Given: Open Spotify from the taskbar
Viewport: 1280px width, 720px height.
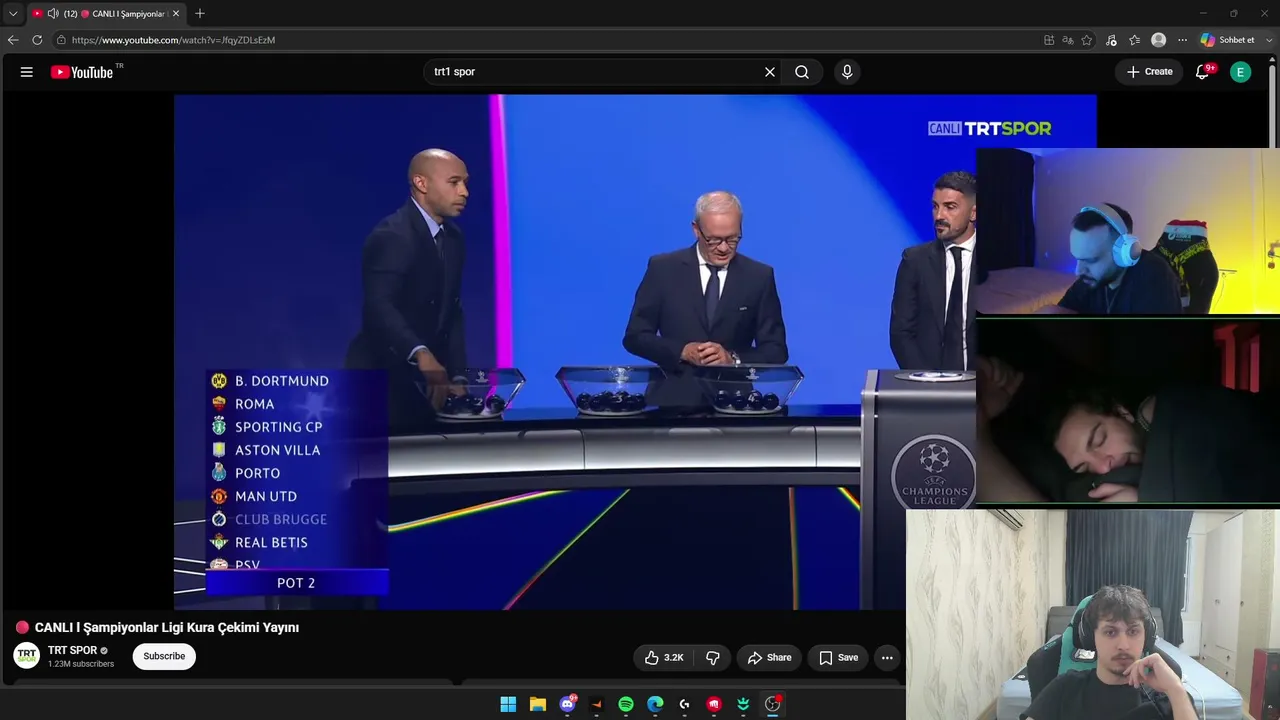Looking at the screenshot, I should [x=626, y=704].
